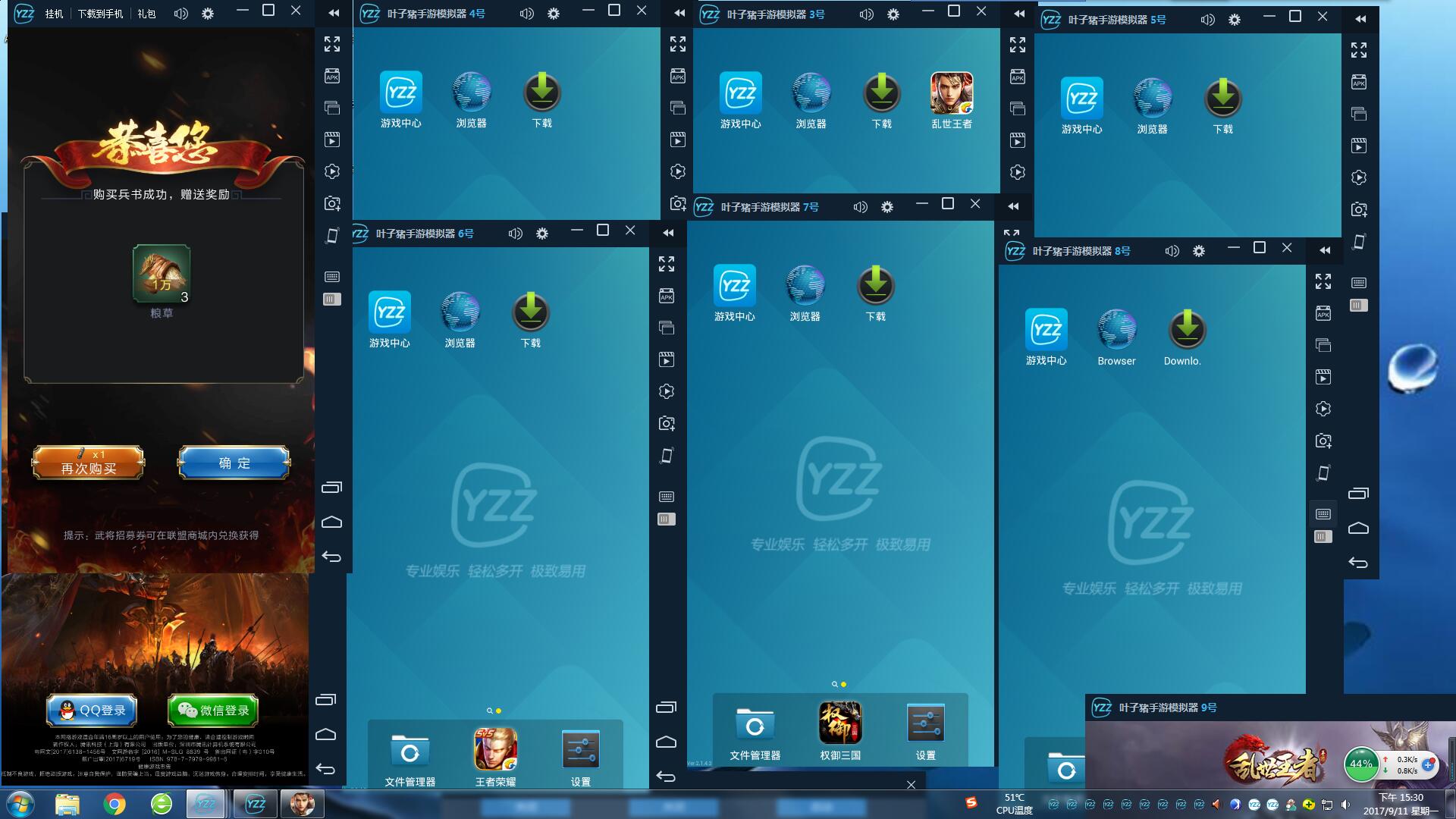
Task: Click screenshot camera icon in emulator 6 sidebar
Action: click(x=667, y=423)
